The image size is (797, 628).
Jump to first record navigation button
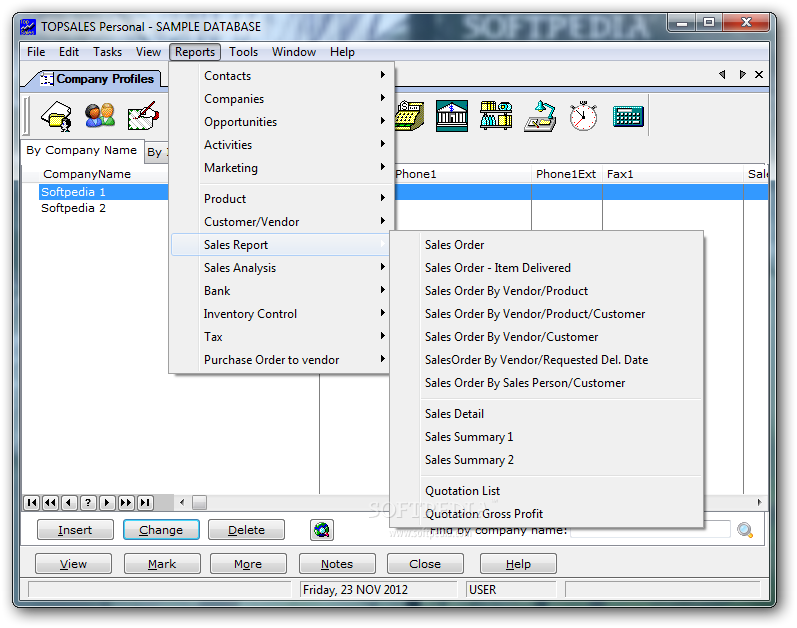point(32,503)
